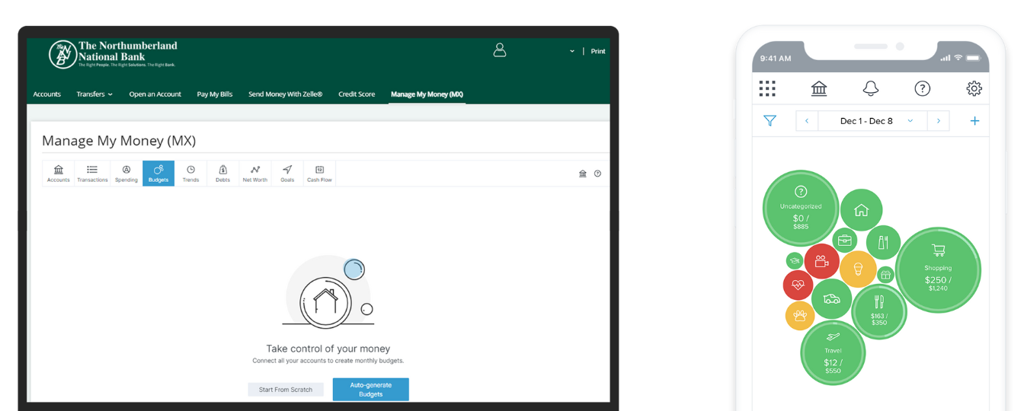Viewport: 1024px width, 411px height.
Task: Tap the small graduation cap bubble
Action: [x=795, y=261]
